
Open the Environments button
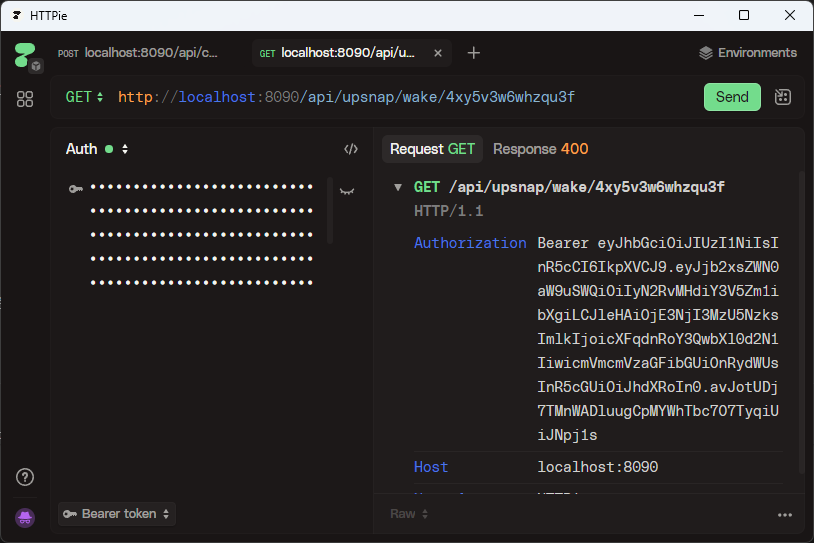tap(747, 53)
